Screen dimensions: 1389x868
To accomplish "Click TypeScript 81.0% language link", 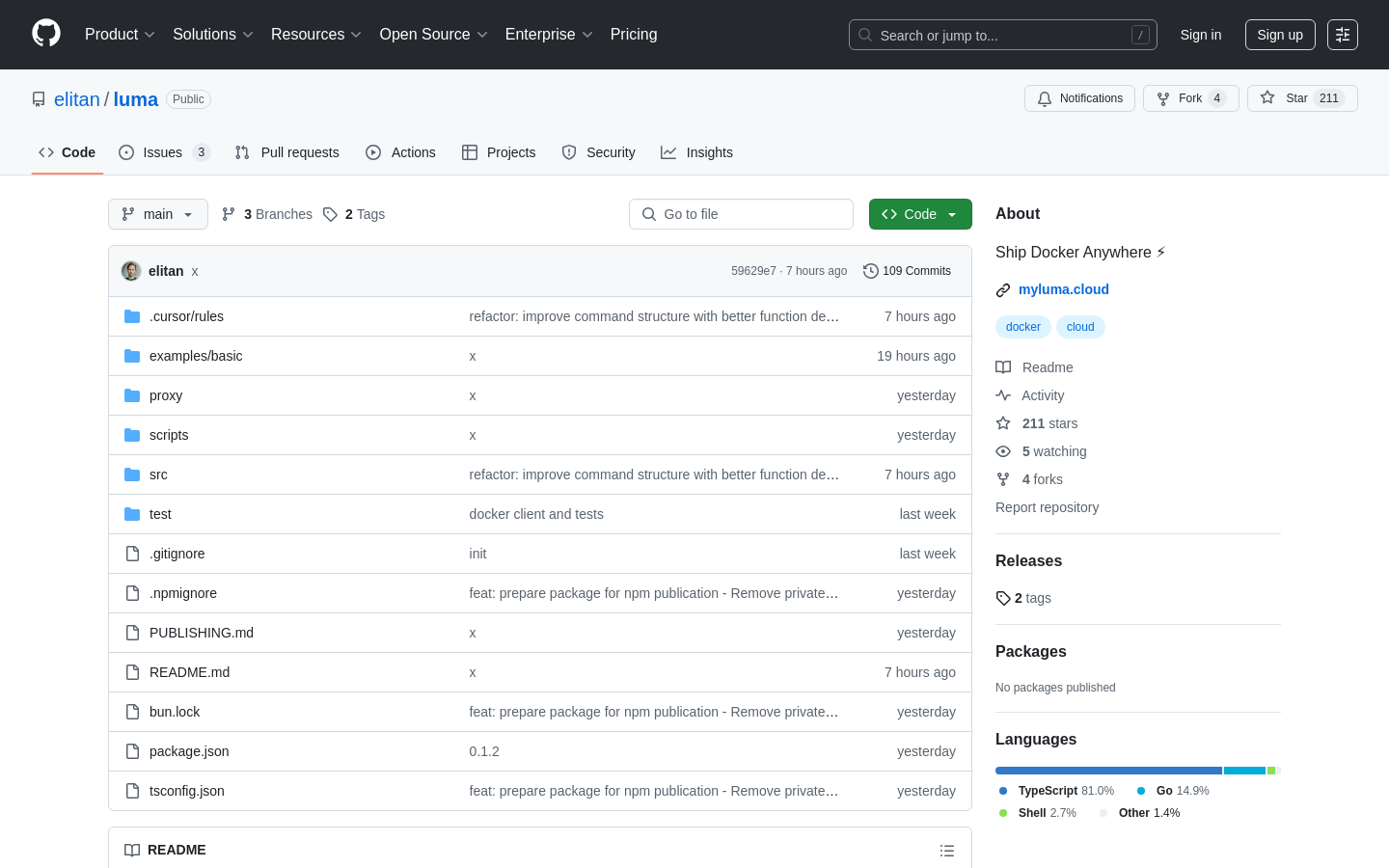I will (x=1056, y=791).
